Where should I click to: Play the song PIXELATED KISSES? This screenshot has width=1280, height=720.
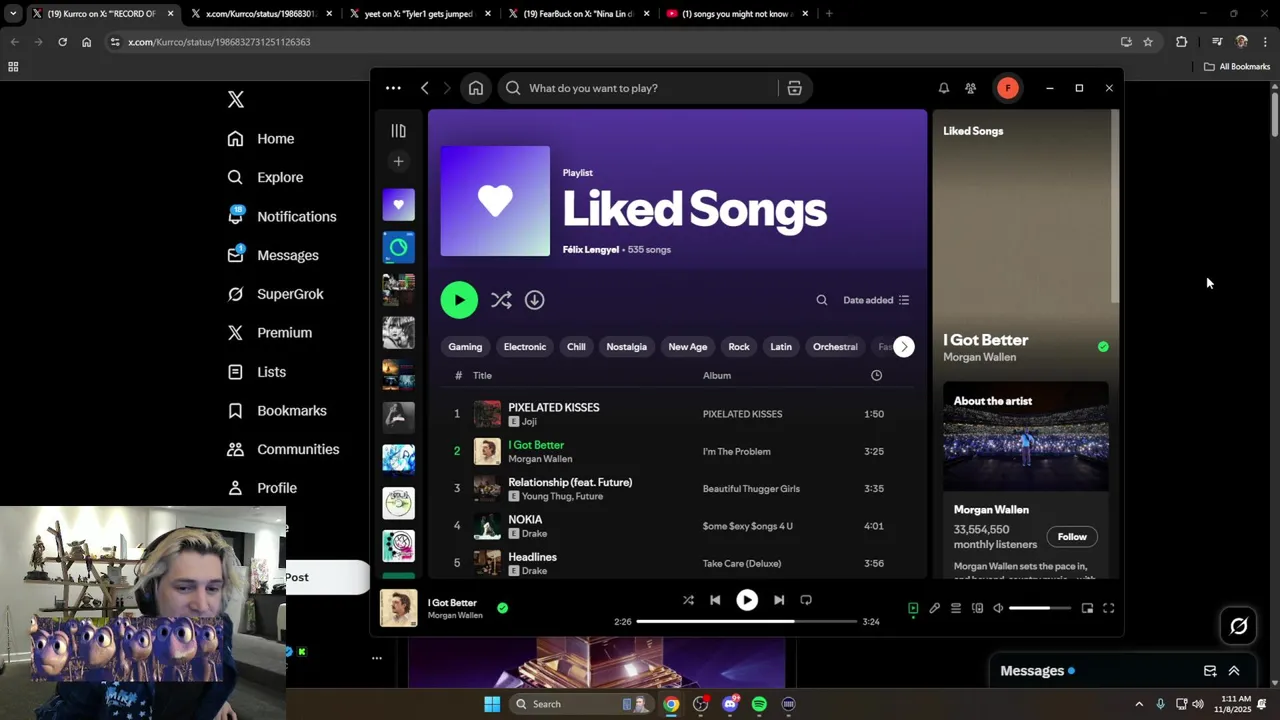[679, 414]
